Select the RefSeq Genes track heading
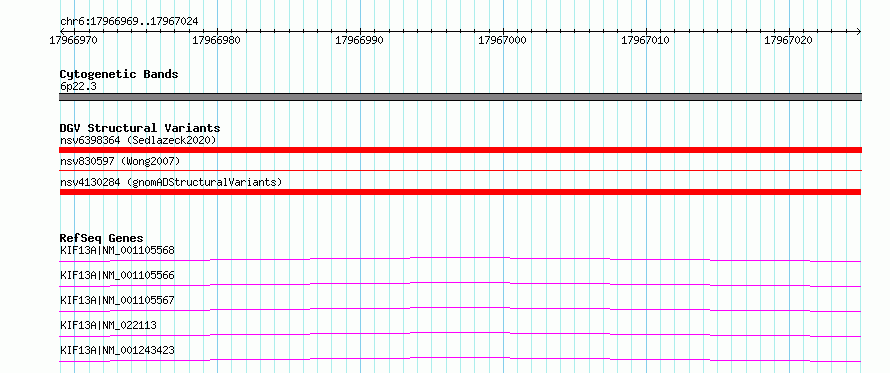This screenshot has height=373, width=890. point(102,238)
